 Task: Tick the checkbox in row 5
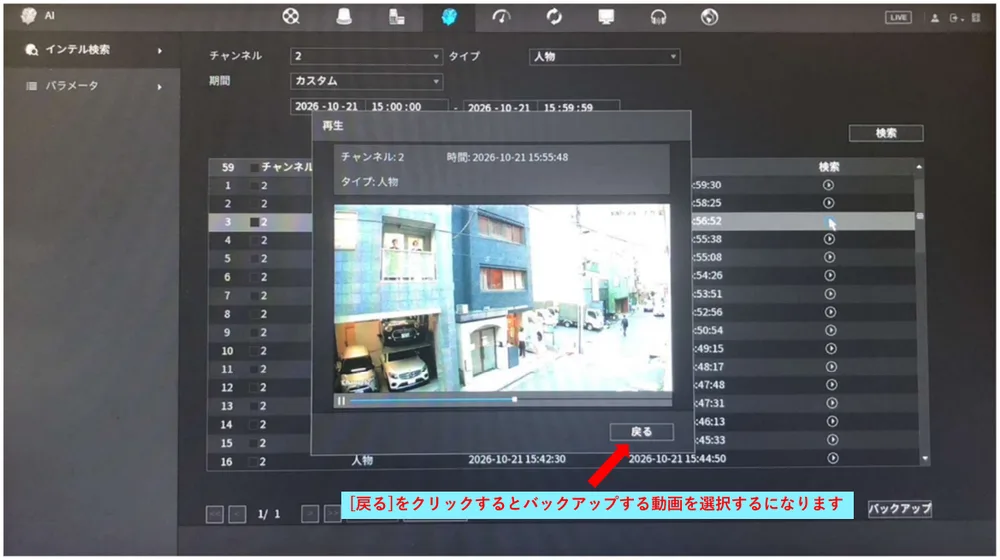pos(254,259)
